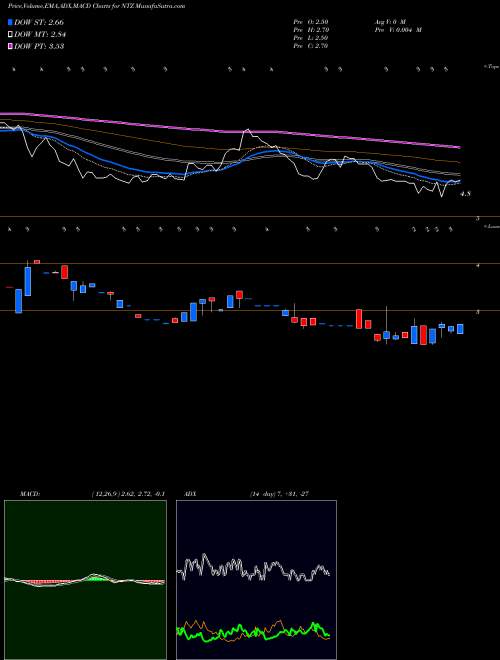Click the 'Pre C: 2.70' value

tap(311, 46)
